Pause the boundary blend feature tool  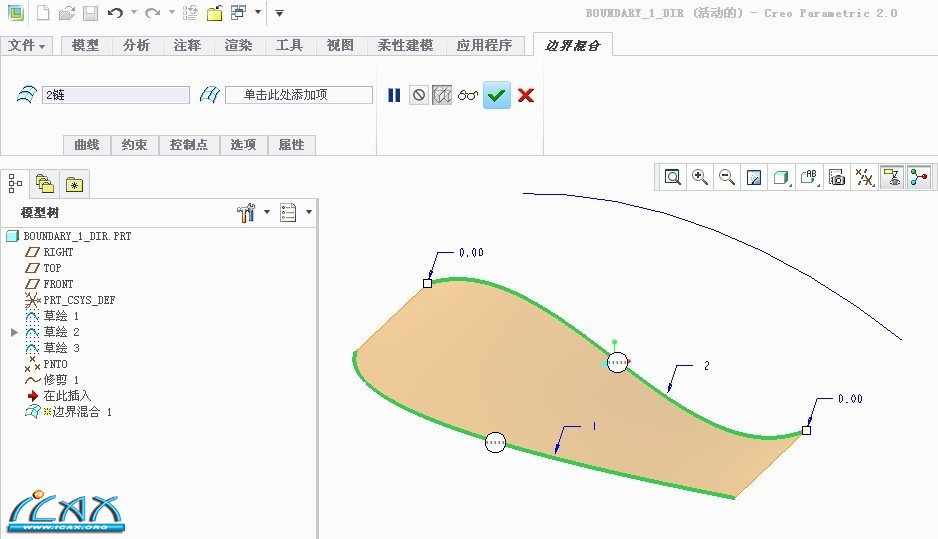tap(394, 95)
